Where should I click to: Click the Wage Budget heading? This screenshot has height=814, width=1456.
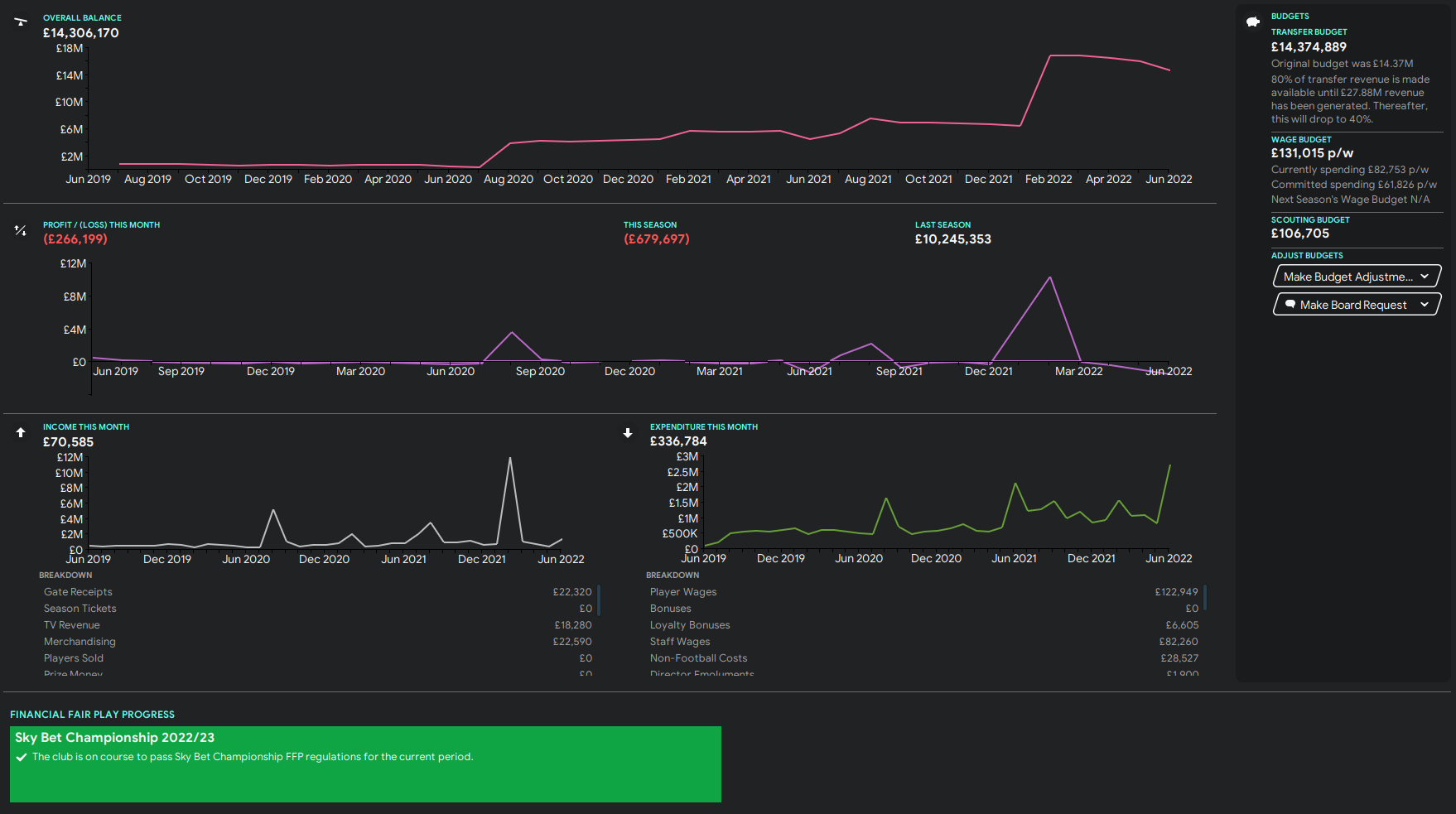1301,140
